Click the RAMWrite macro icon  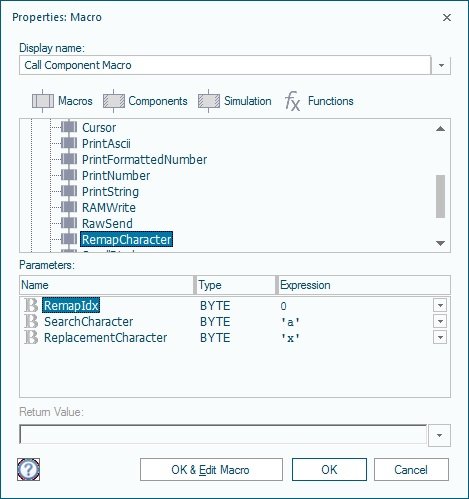pyautogui.click(x=69, y=208)
